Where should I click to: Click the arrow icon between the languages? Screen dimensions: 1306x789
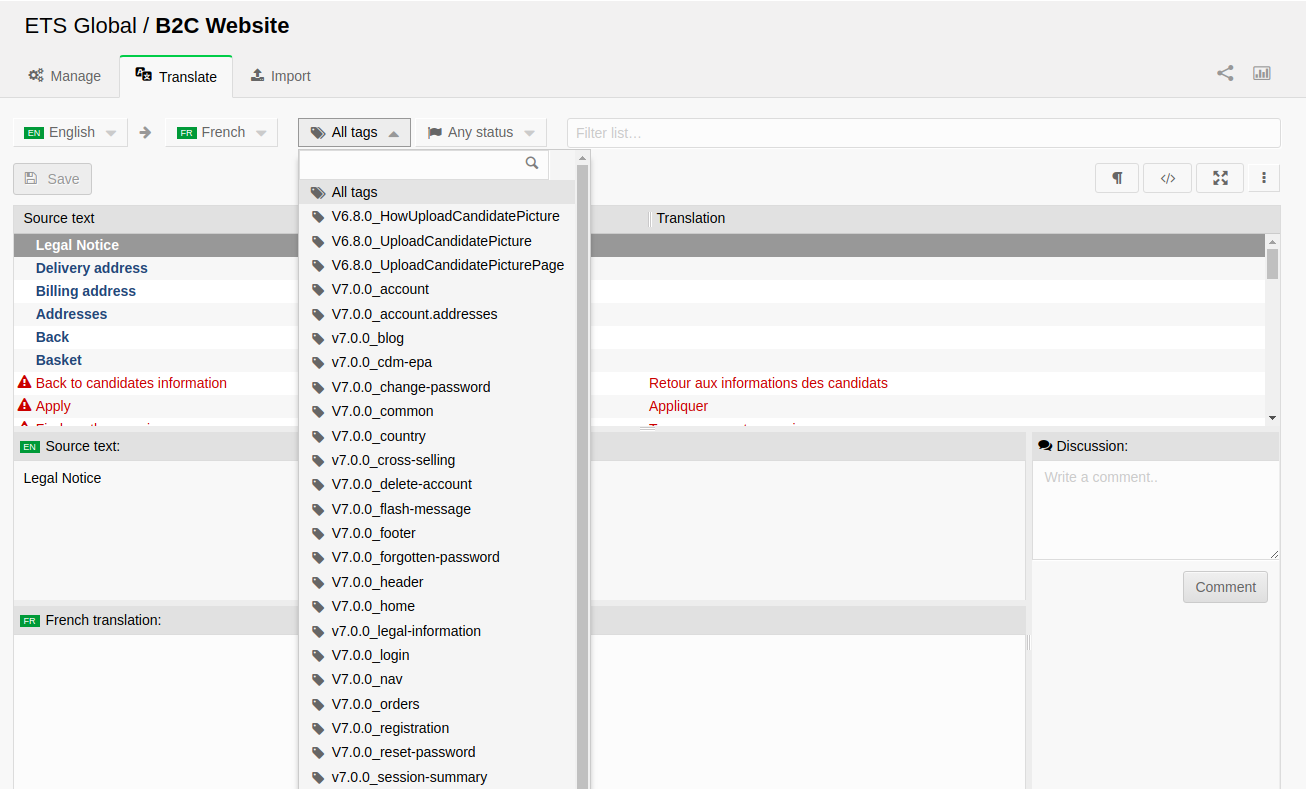[x=145, y=132]
